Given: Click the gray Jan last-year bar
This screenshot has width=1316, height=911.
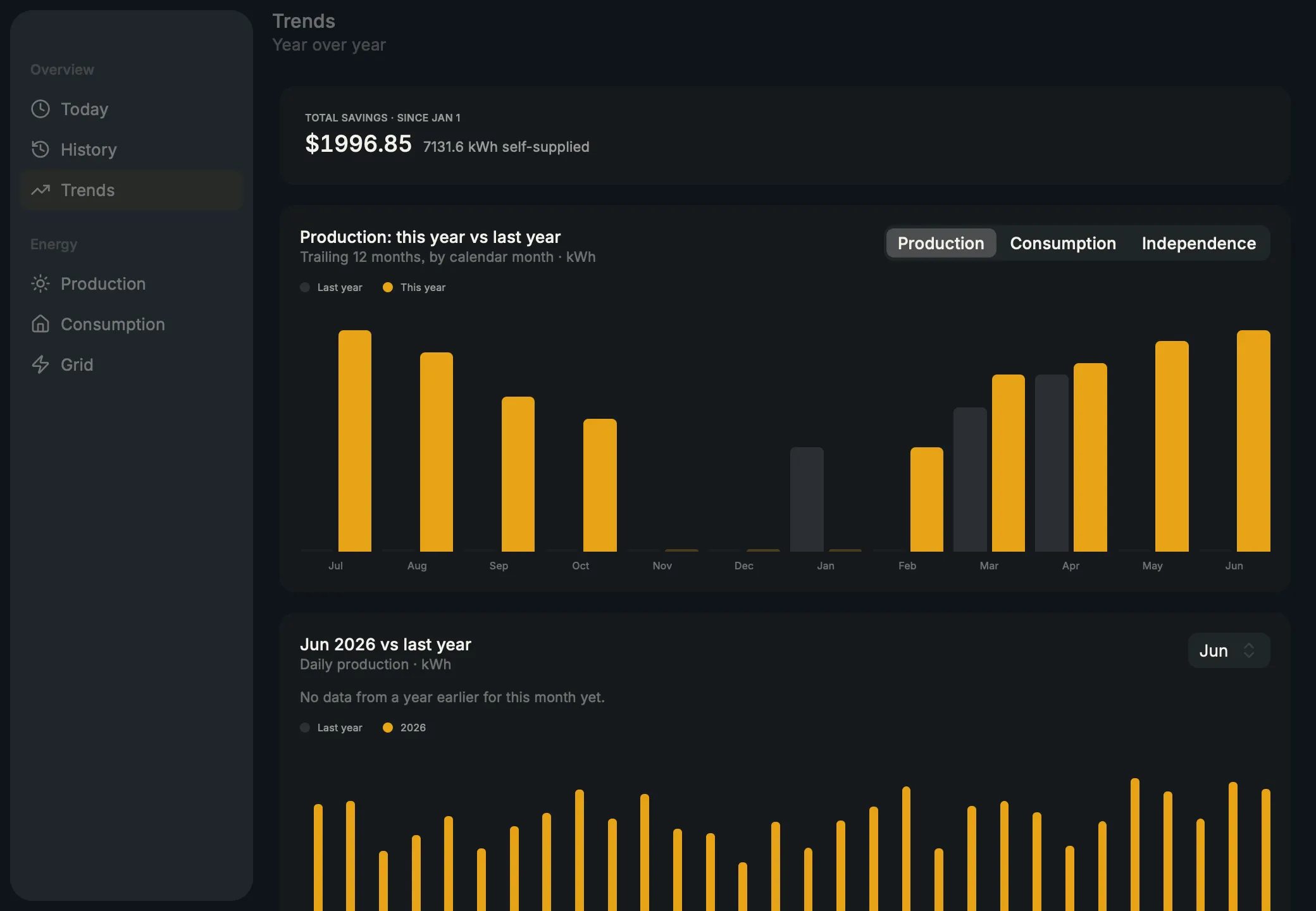Looking at the screenshot, I should pos(807,500).
